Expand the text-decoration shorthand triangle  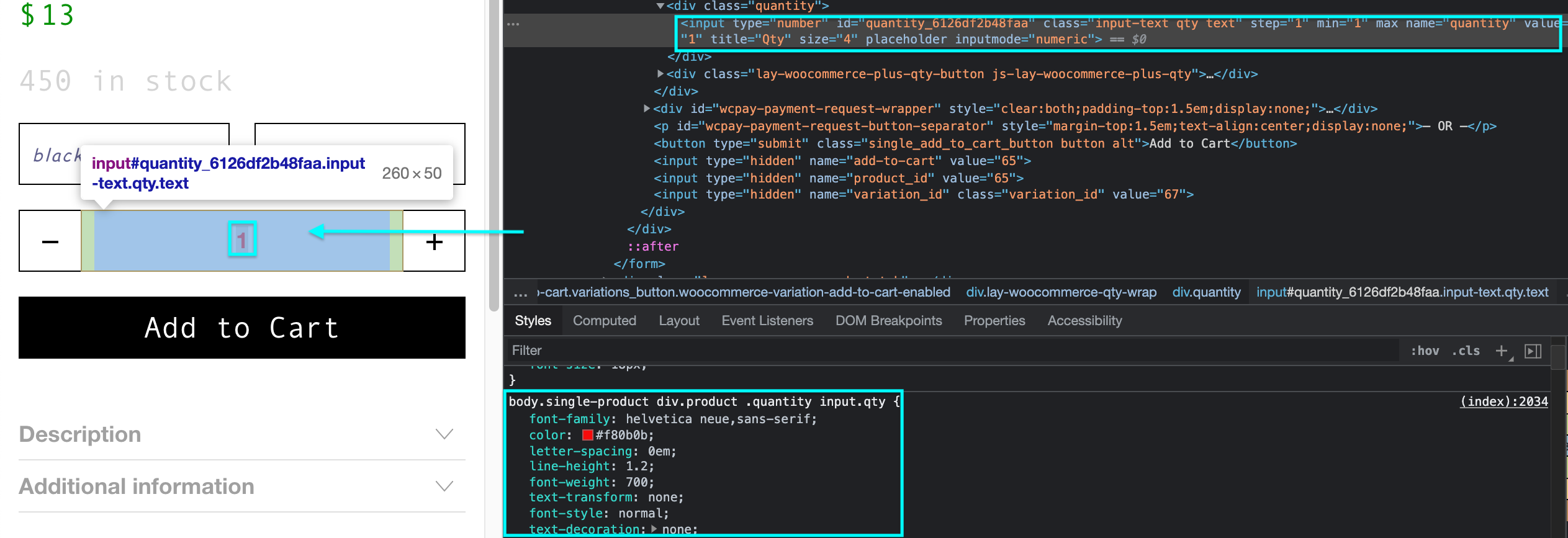[654, 529]
